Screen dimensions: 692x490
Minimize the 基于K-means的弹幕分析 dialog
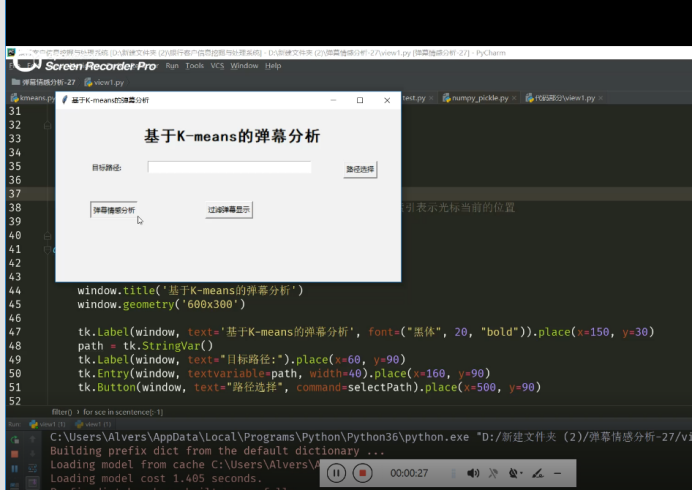[x=334, y=100]
